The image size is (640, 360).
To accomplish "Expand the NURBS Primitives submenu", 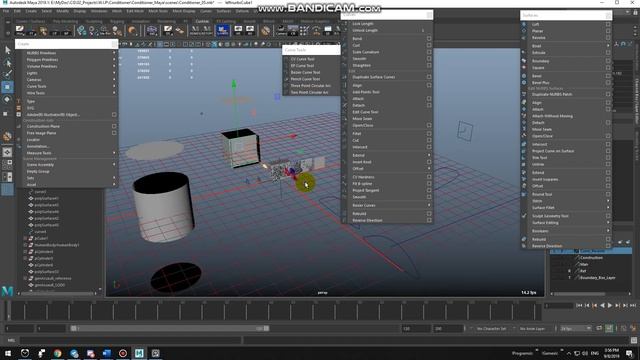I will [114, 53].
